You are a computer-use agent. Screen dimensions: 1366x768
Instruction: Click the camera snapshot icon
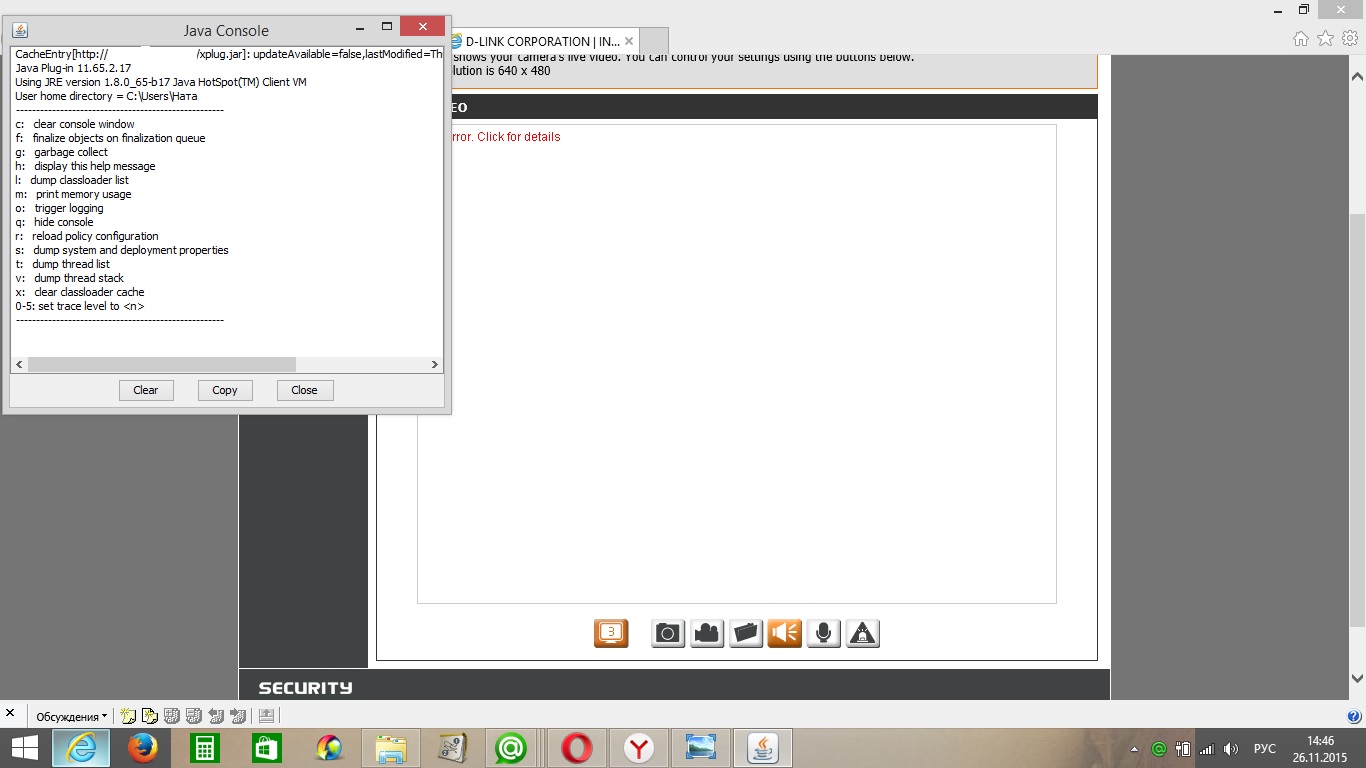668,633
